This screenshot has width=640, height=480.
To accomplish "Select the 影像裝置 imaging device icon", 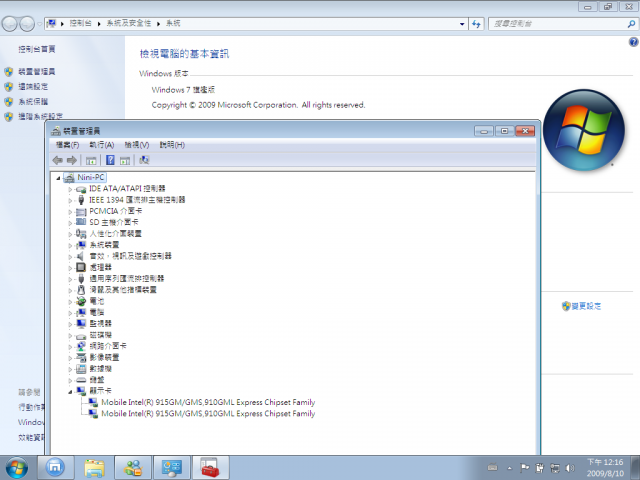I will click(81, 358).
